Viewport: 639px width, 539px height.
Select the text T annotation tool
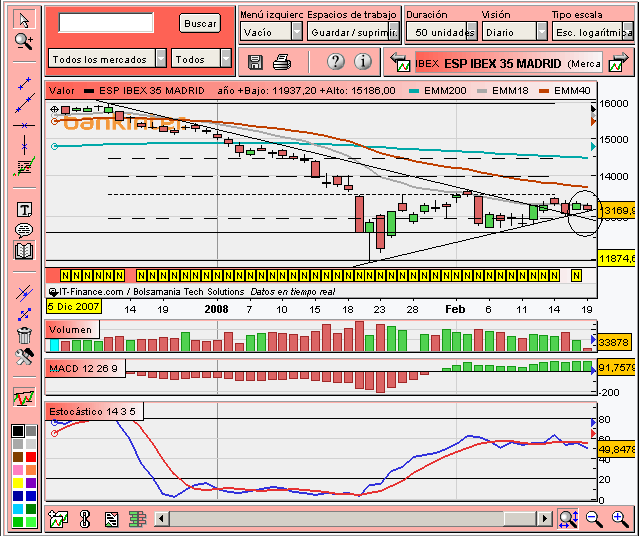coord(24,210)
